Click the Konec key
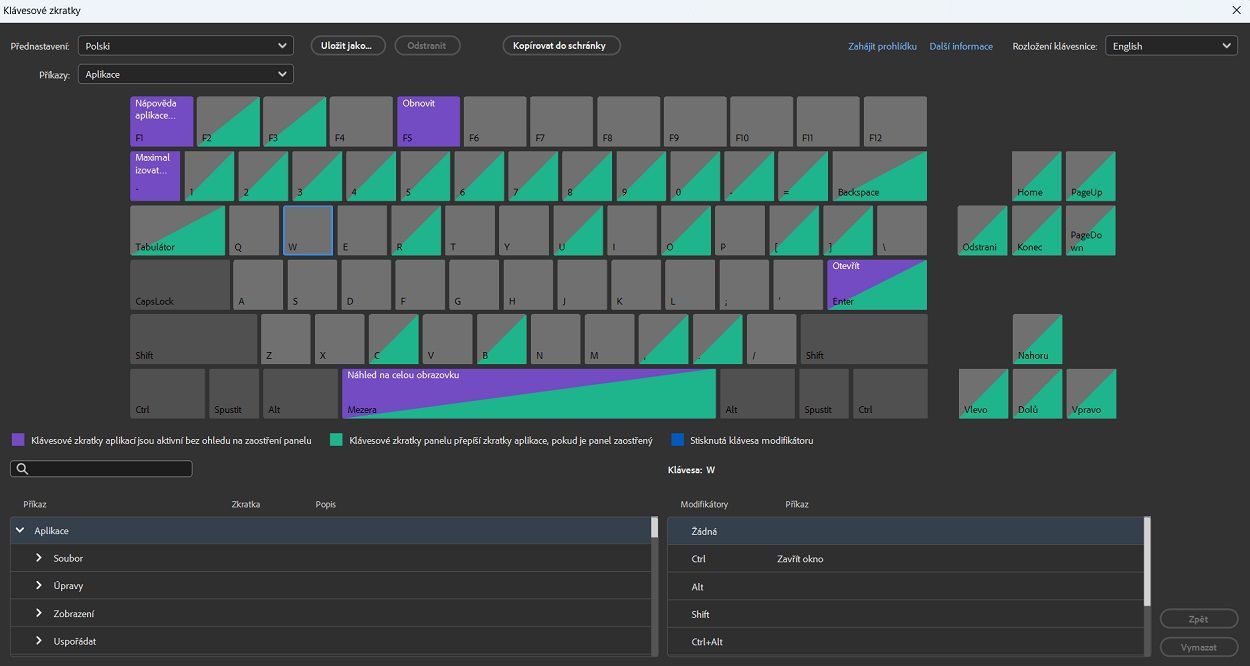The width and height of the screenshot is (1250, 666). [1037, 230]
